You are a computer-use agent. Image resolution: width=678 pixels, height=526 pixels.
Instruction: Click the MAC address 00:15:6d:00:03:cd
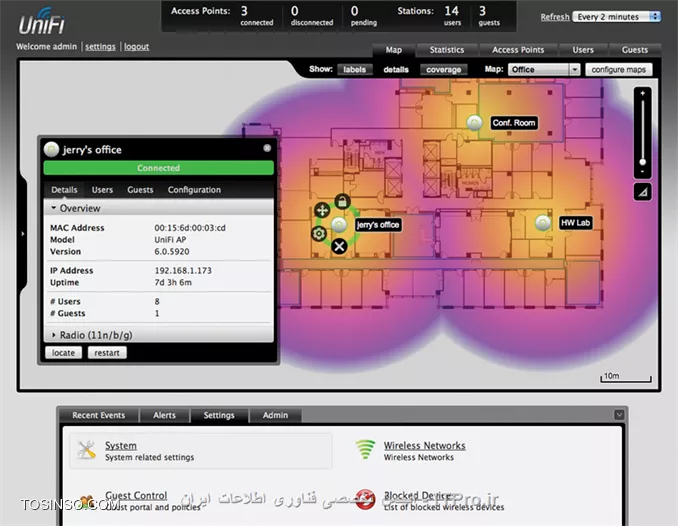point(190,228)
